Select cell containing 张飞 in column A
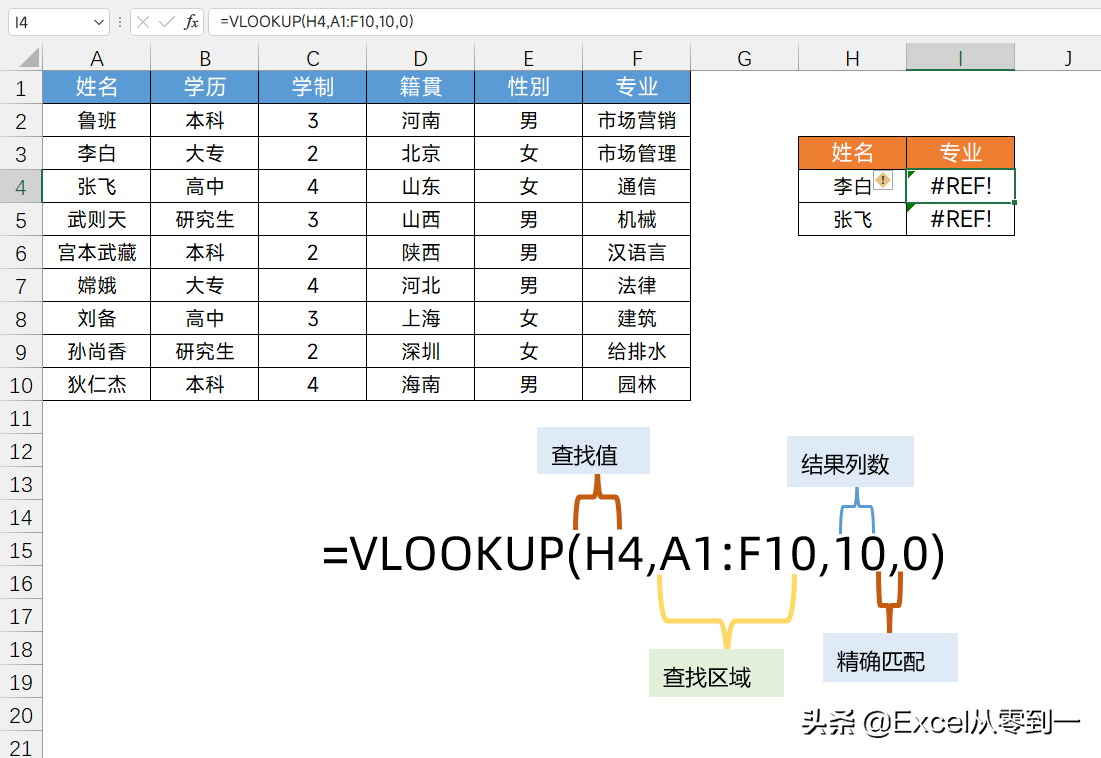1101x758 pixels. [97, 186]
